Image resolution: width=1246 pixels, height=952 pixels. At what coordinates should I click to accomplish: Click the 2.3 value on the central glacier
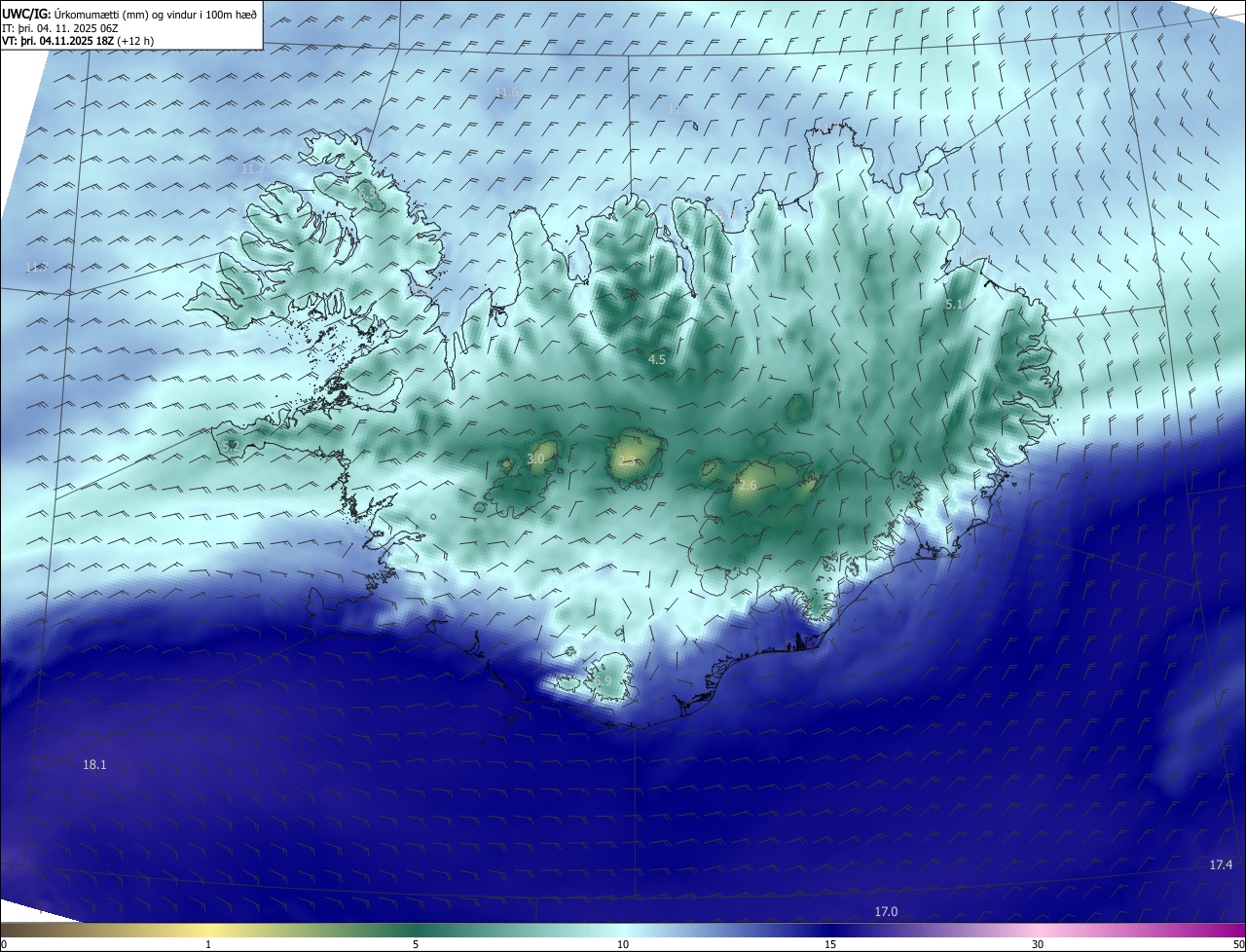(628, 460)
